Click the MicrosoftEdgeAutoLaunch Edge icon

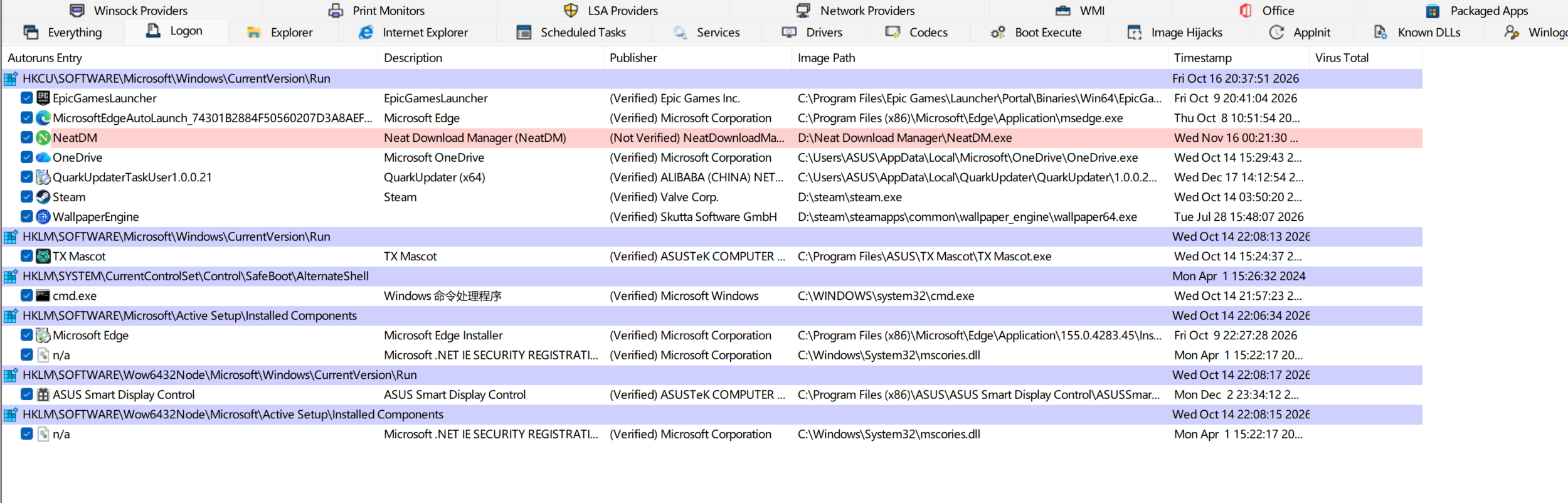[43, 118]
